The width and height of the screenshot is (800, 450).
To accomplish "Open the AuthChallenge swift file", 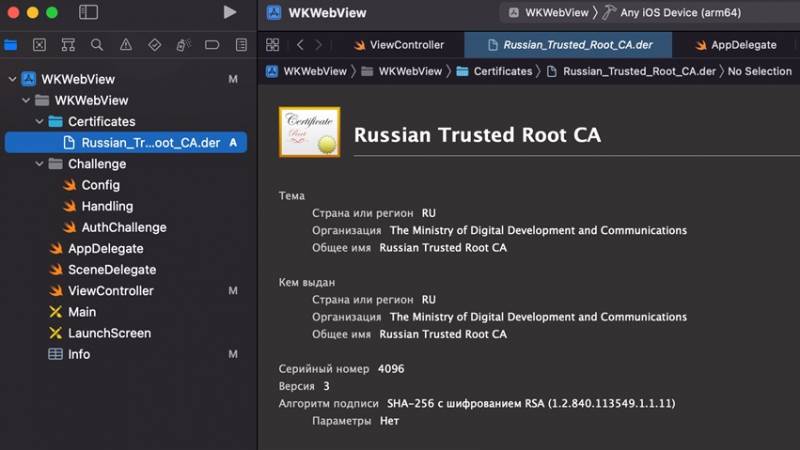I will click(x=125, y=228).
